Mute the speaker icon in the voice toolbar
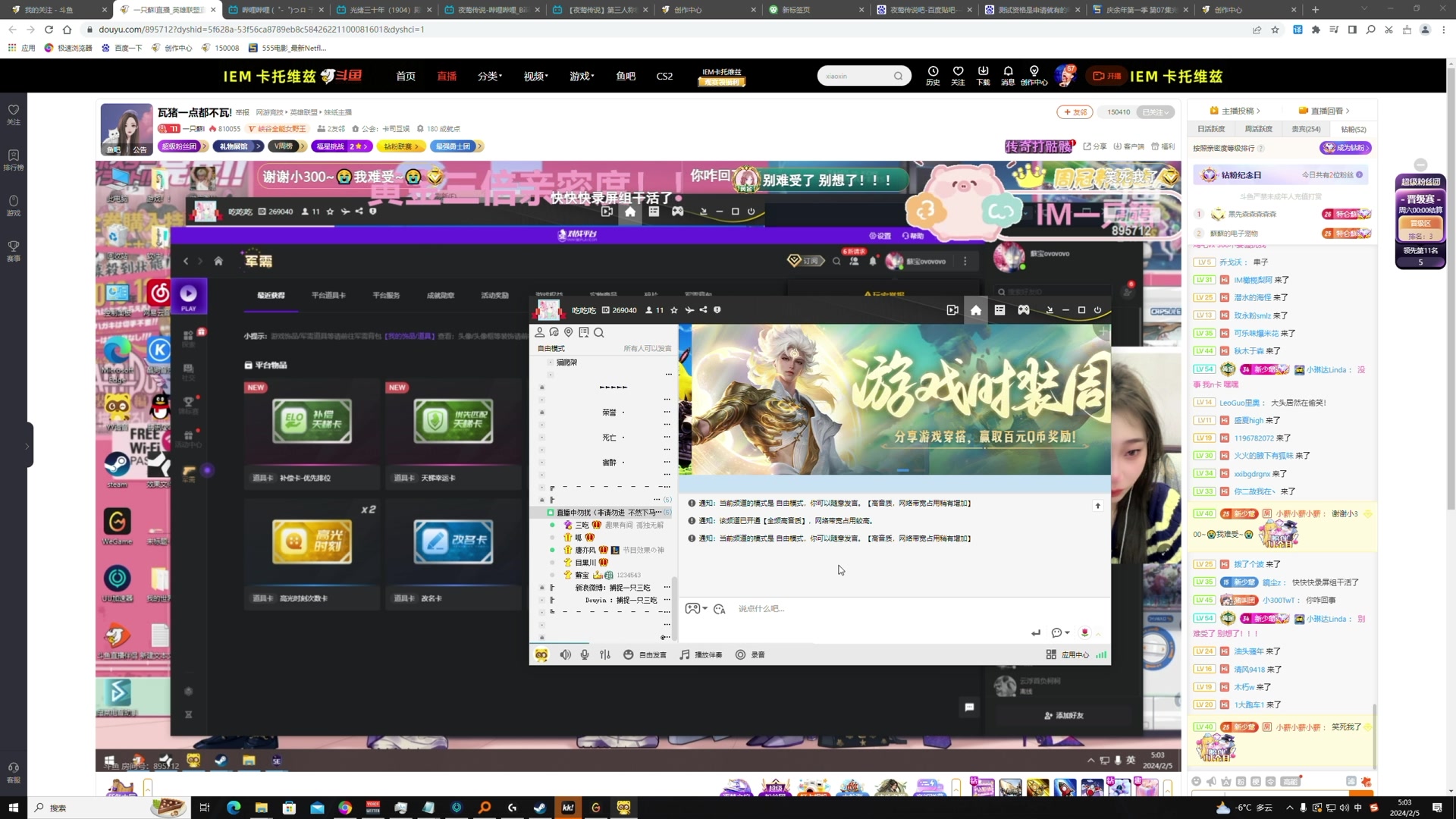The height and width of the screenshot is (819, 1456). coord(566,654)
